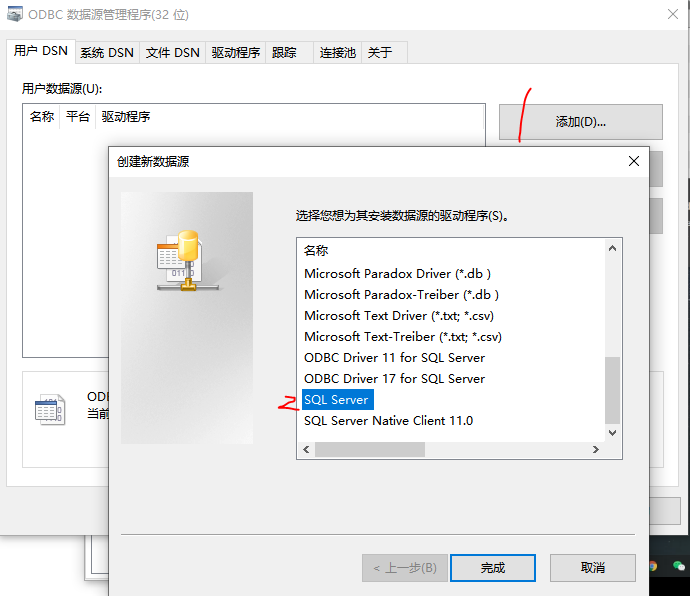Close the 创建新数据源 dialog
The image size is (690, 596).
tap(634, 161)
